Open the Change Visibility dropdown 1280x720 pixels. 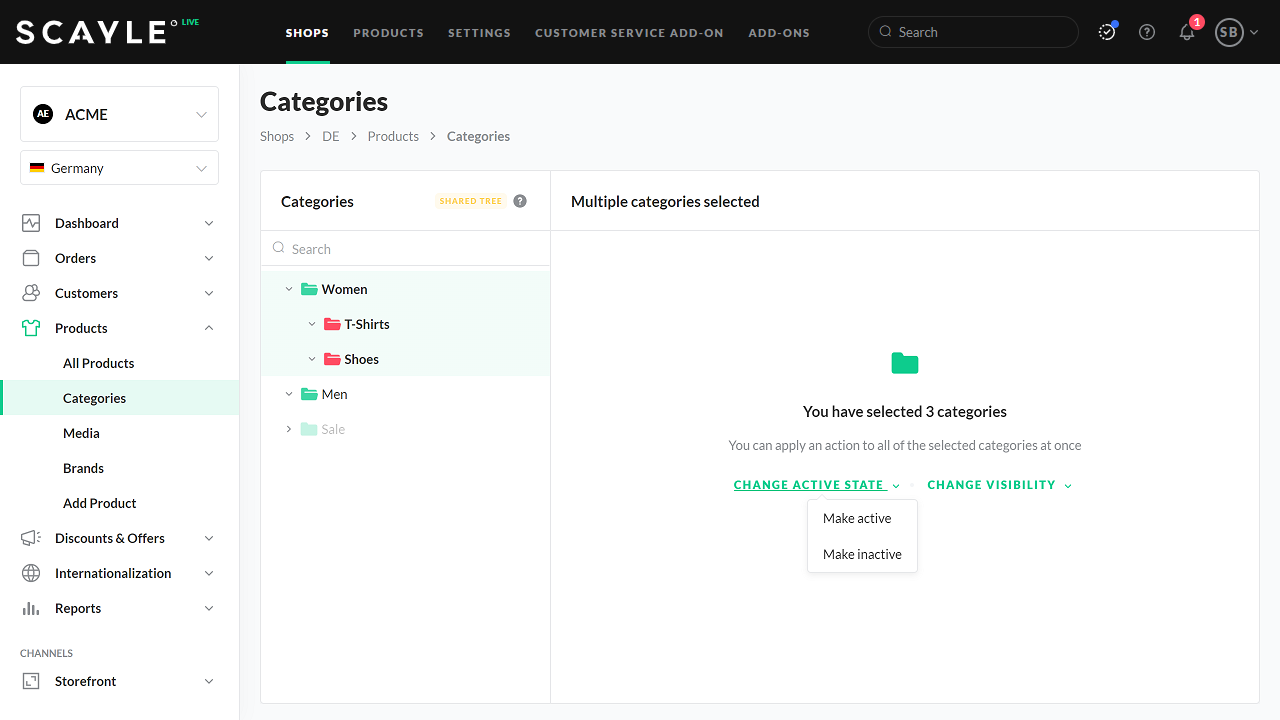tap(999, 485)
